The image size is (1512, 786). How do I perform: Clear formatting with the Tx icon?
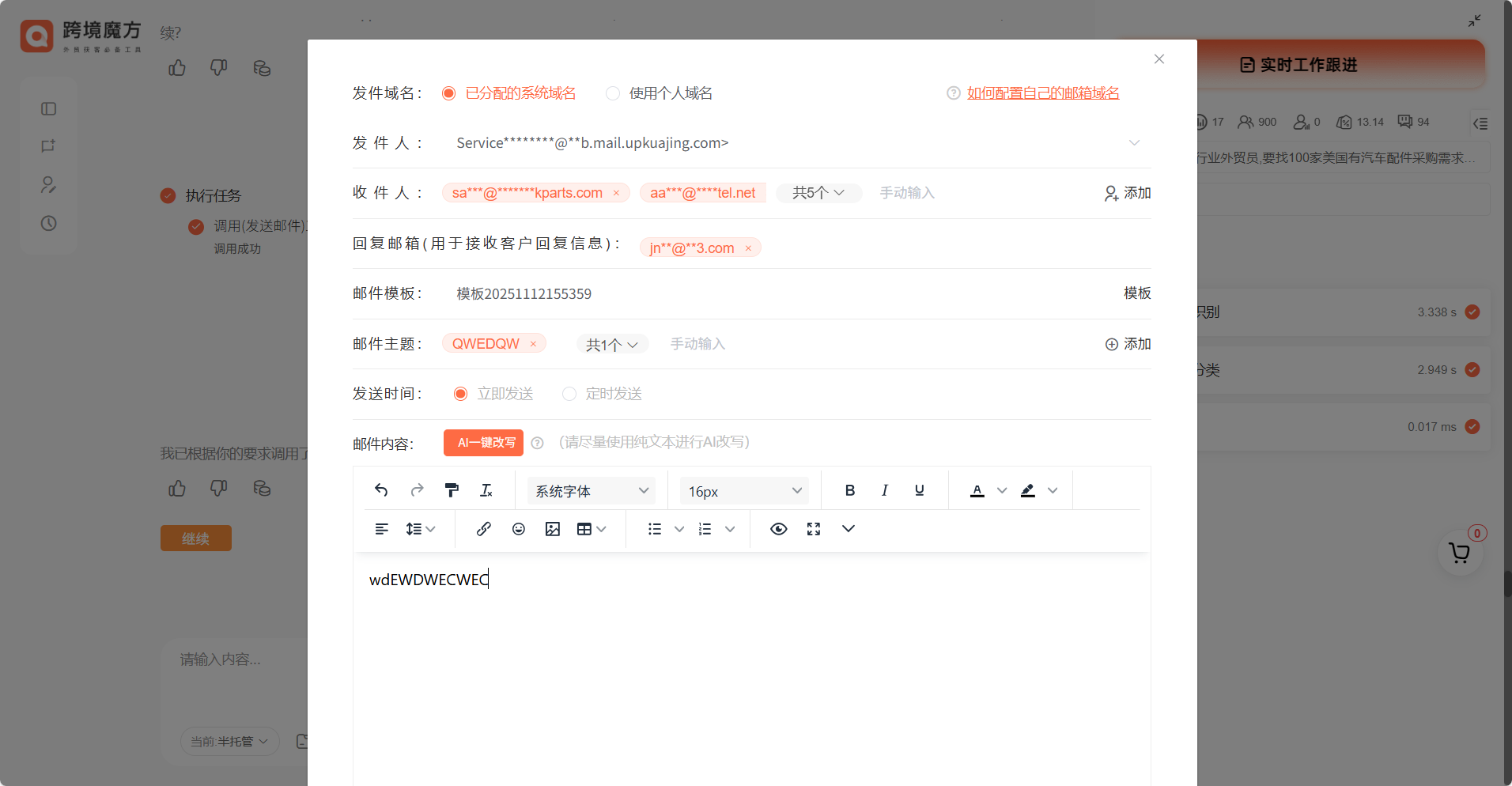(486, 490)
